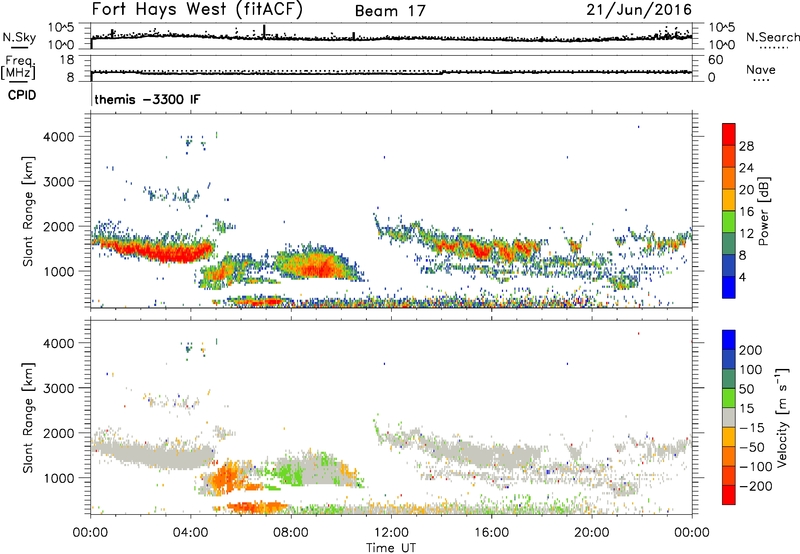800x554 pixels.
Task: Click the 'N.Sky' legend label
Action: [x=19, y=37]
